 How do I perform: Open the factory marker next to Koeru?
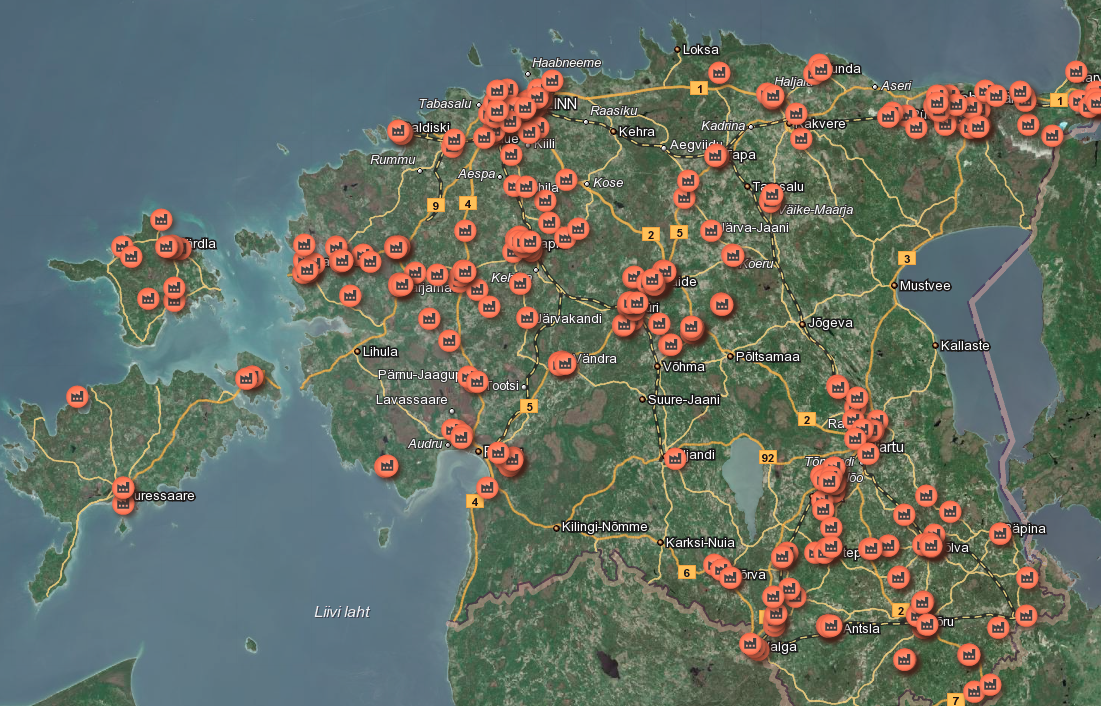(x=733, y=255)
